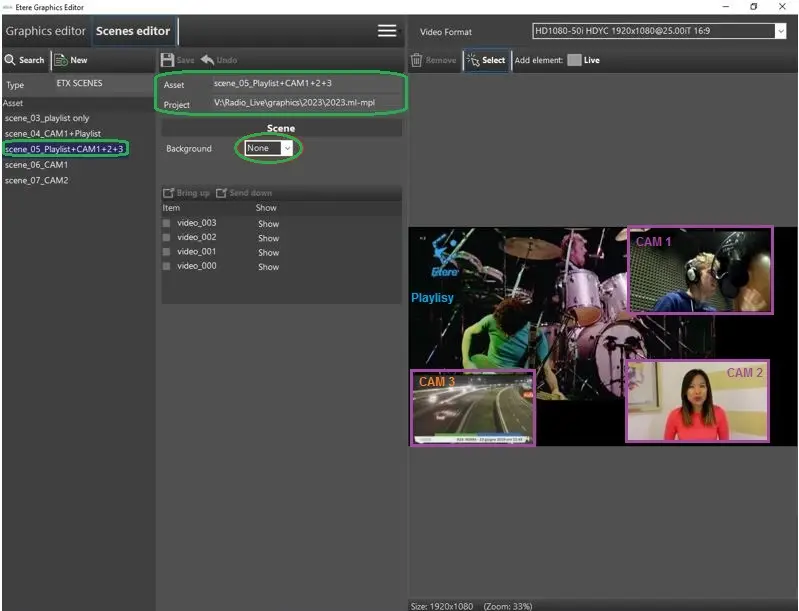Click the Search magnifier icon
The height and width of the screenshot is (611, 799).
10,60
